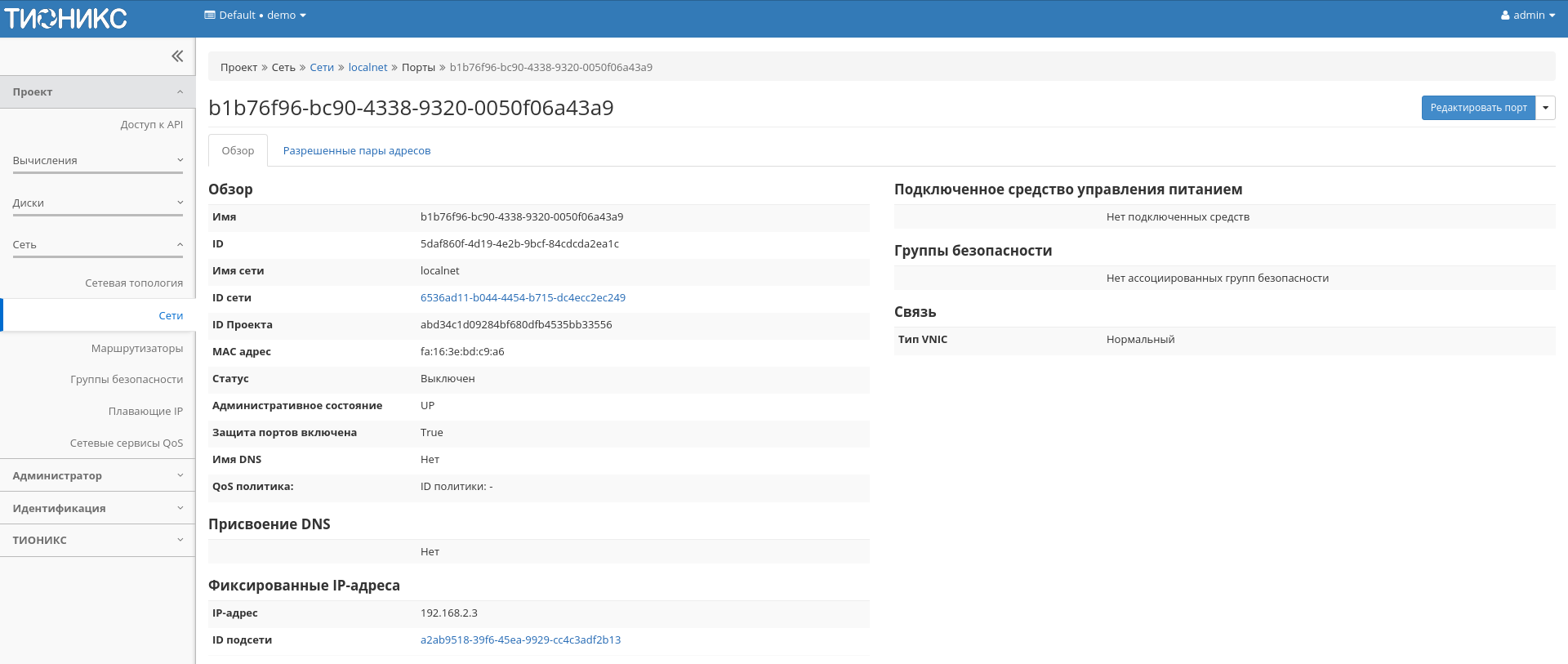1568x664 pixels.
Task: Open subnet ID link a2ab9518
Action: point(520,640)
